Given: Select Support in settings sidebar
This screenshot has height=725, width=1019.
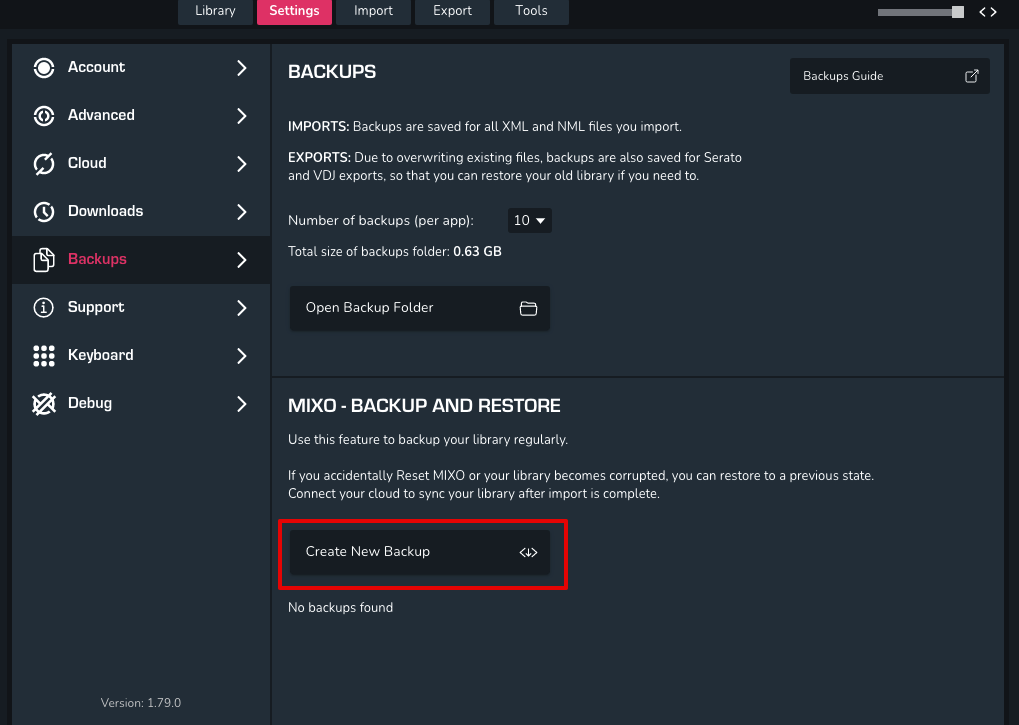Looking at the screenshot, I should (x=141, y=307).
